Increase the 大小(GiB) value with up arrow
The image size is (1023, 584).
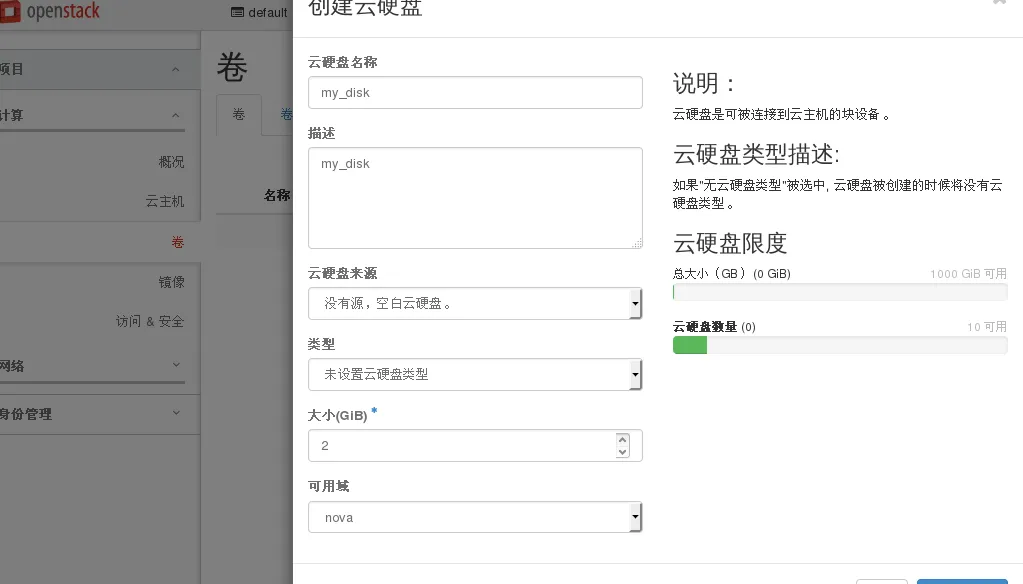click(x=623, y=439)
